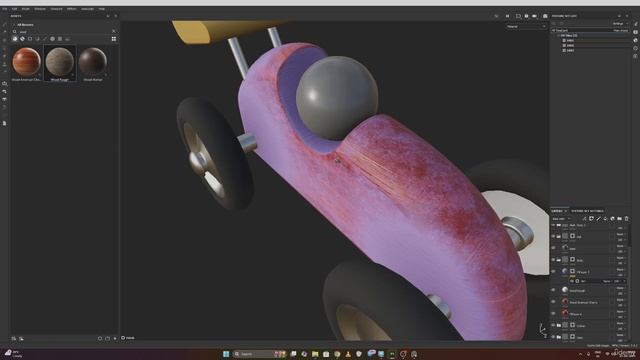This screenshot has height=360, width=640.
Task: Select the 1002 UV tile row
Action: tap(570, 45)
